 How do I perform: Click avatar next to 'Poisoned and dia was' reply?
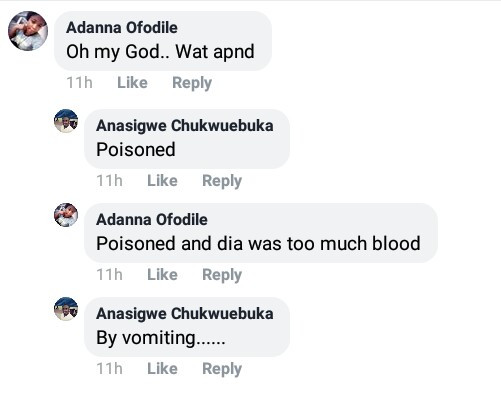(66, 215)
